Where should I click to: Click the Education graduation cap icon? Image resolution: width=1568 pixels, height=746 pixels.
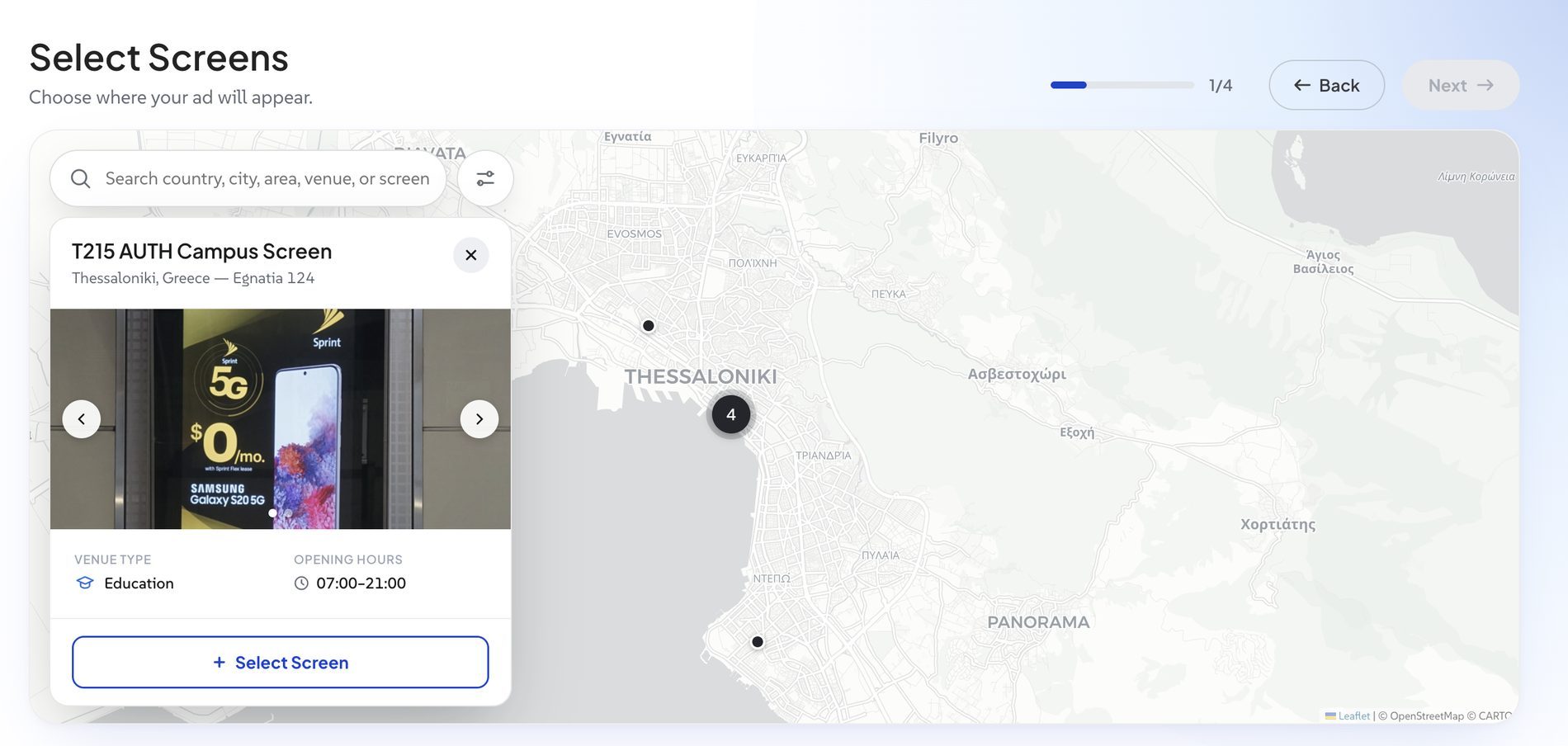pos(85,583)
